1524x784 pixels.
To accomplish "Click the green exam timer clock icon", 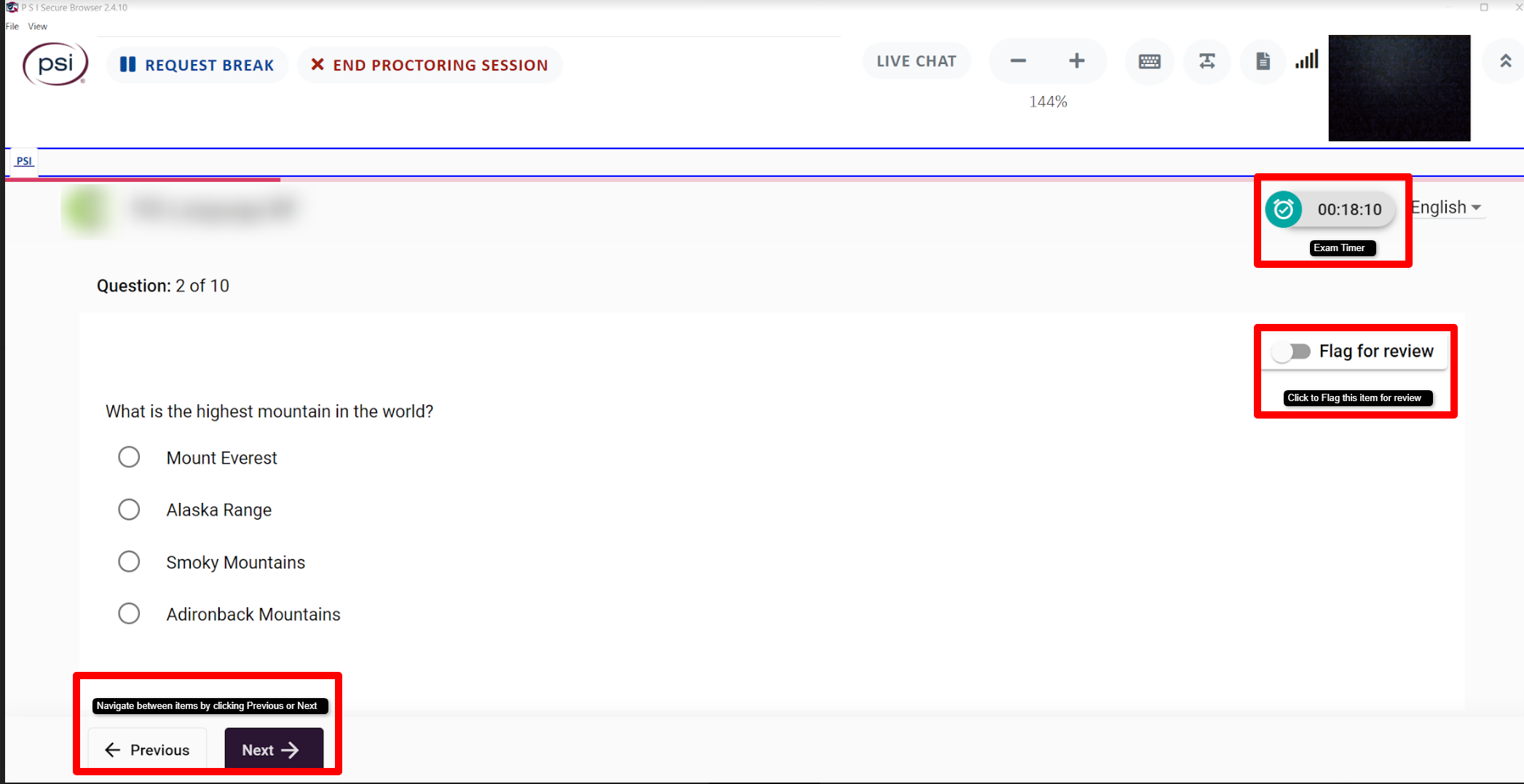I will [x=1283, y=210].
